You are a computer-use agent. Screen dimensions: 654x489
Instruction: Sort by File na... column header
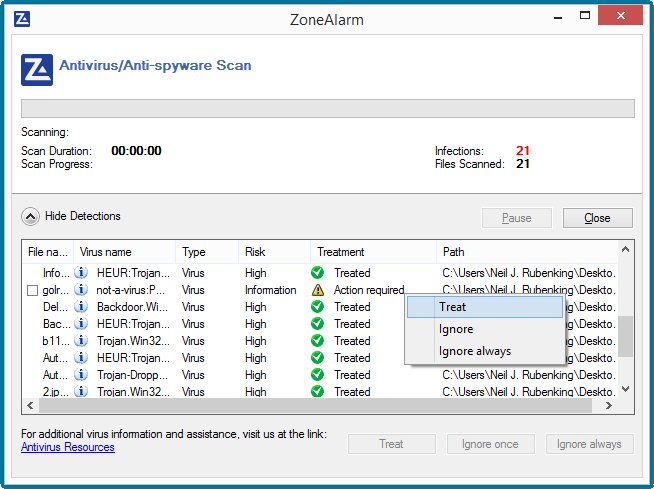point(48,252)
